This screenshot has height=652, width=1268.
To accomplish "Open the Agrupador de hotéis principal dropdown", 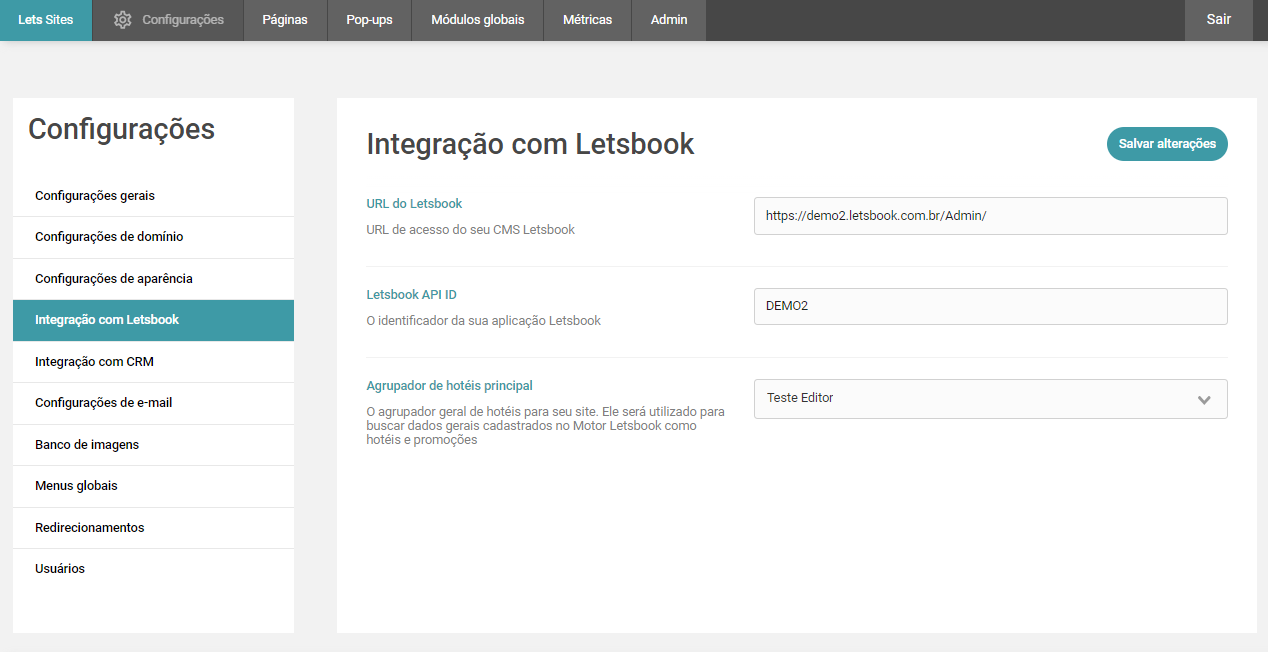I will 990,398.
